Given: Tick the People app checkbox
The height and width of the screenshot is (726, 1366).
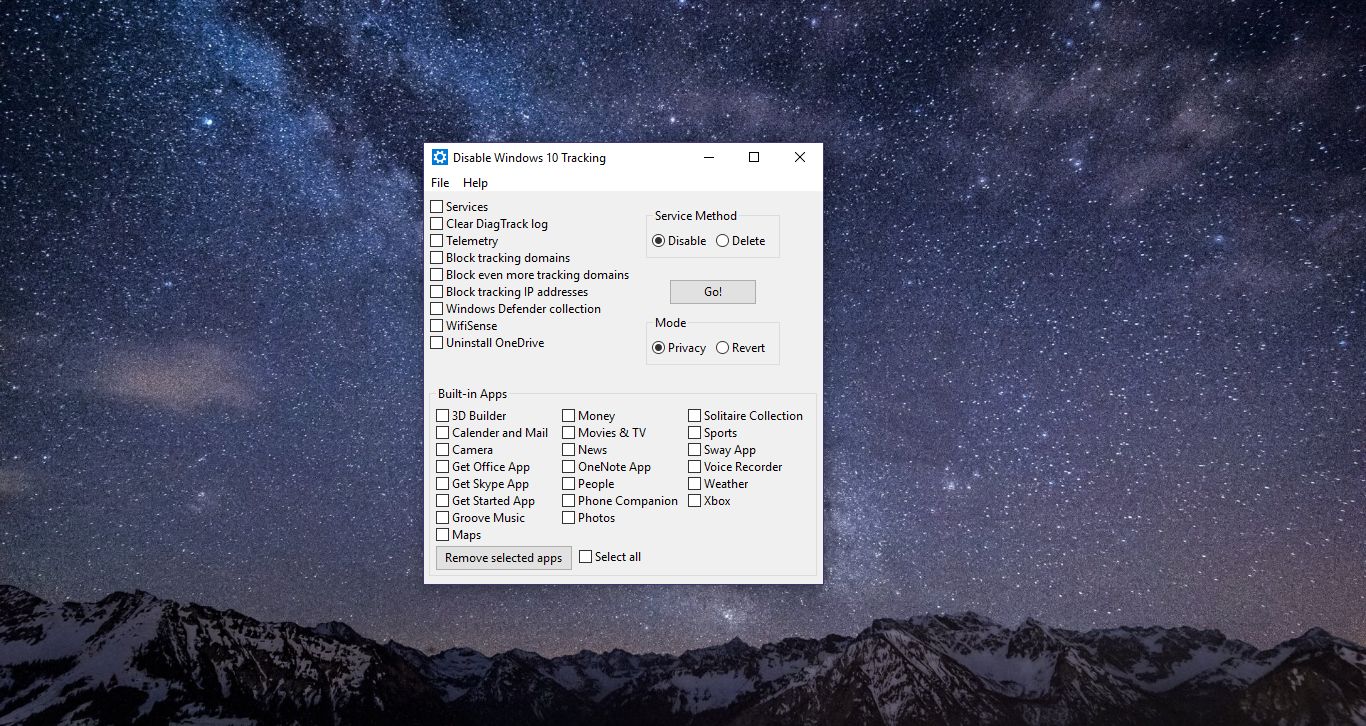Looking at the screenshot, I should click(x=569, y=484).
